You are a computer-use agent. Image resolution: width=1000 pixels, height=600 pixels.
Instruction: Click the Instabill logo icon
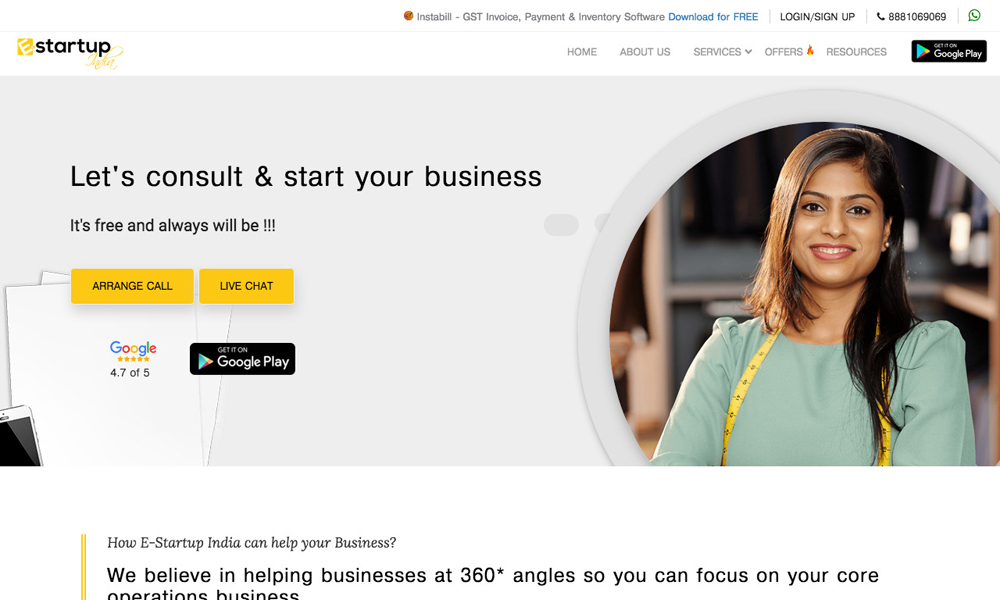[408, 16]
